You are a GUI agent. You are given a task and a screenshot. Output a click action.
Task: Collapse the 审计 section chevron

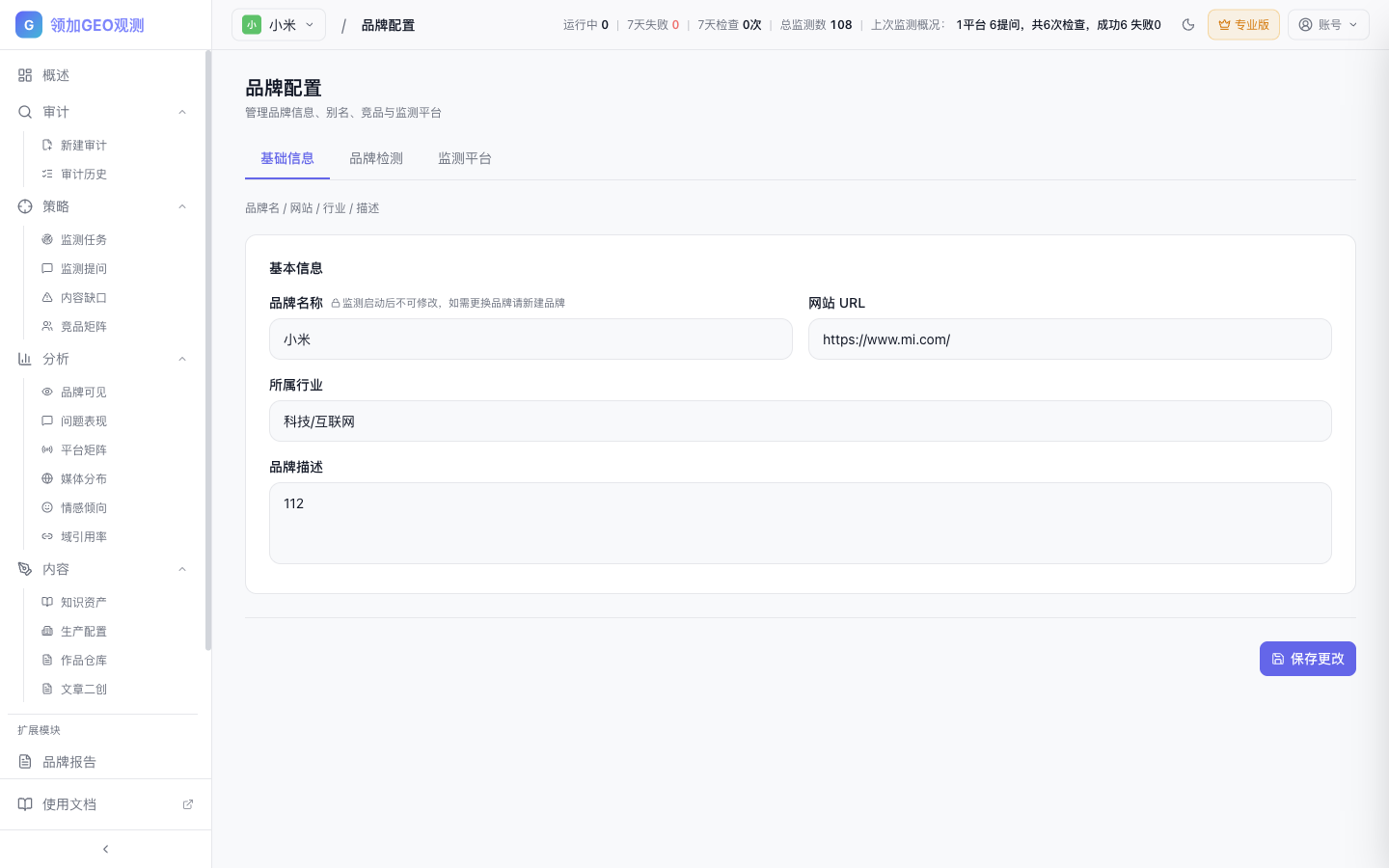(182, 112)
